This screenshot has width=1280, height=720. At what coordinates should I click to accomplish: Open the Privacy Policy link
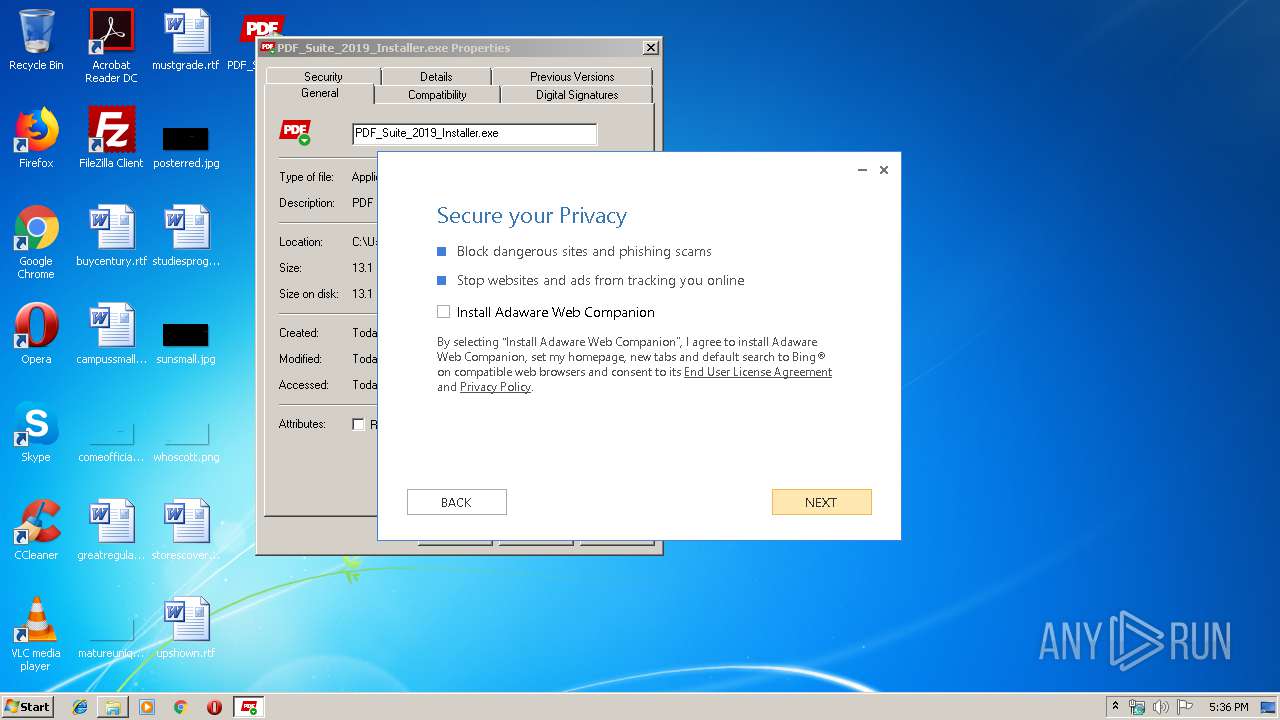click(495, 387)
